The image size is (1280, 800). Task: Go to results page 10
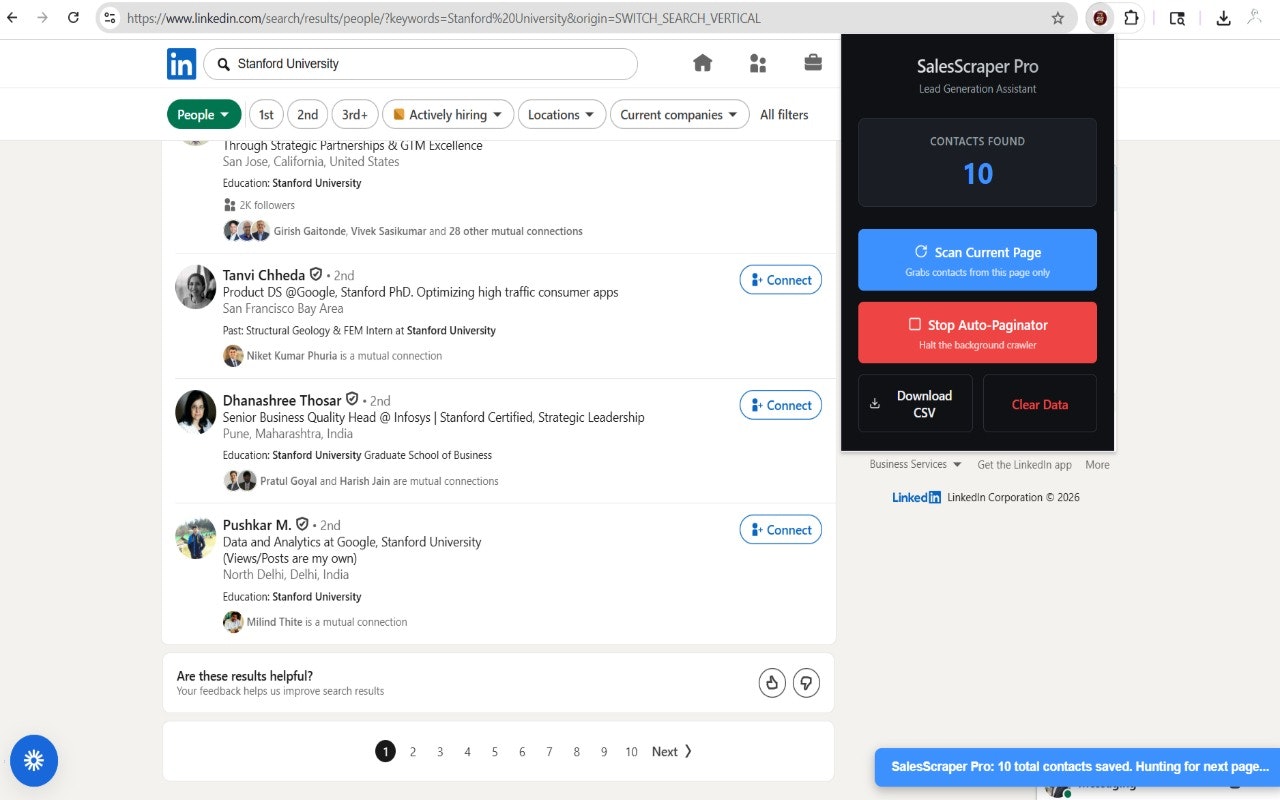[631, 752]
